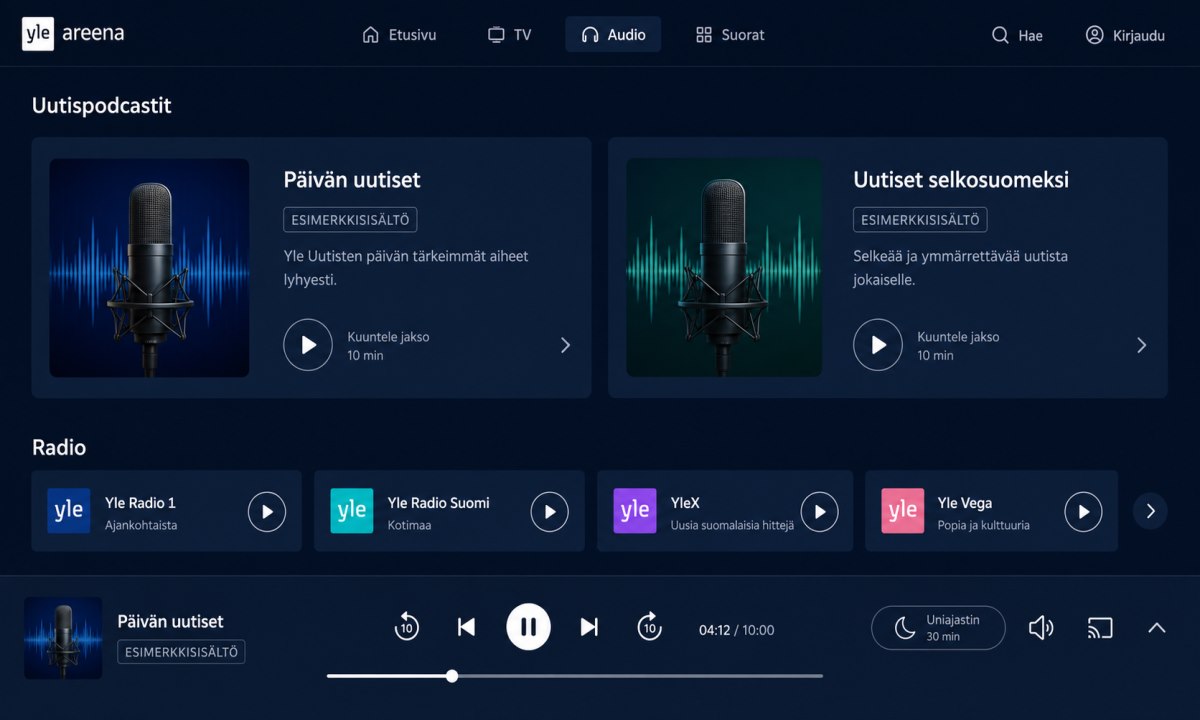Viewport: 1200px width, 720px height.
Task: Click the Yle Radio 1 blue logo
Action: pos(69,511)
